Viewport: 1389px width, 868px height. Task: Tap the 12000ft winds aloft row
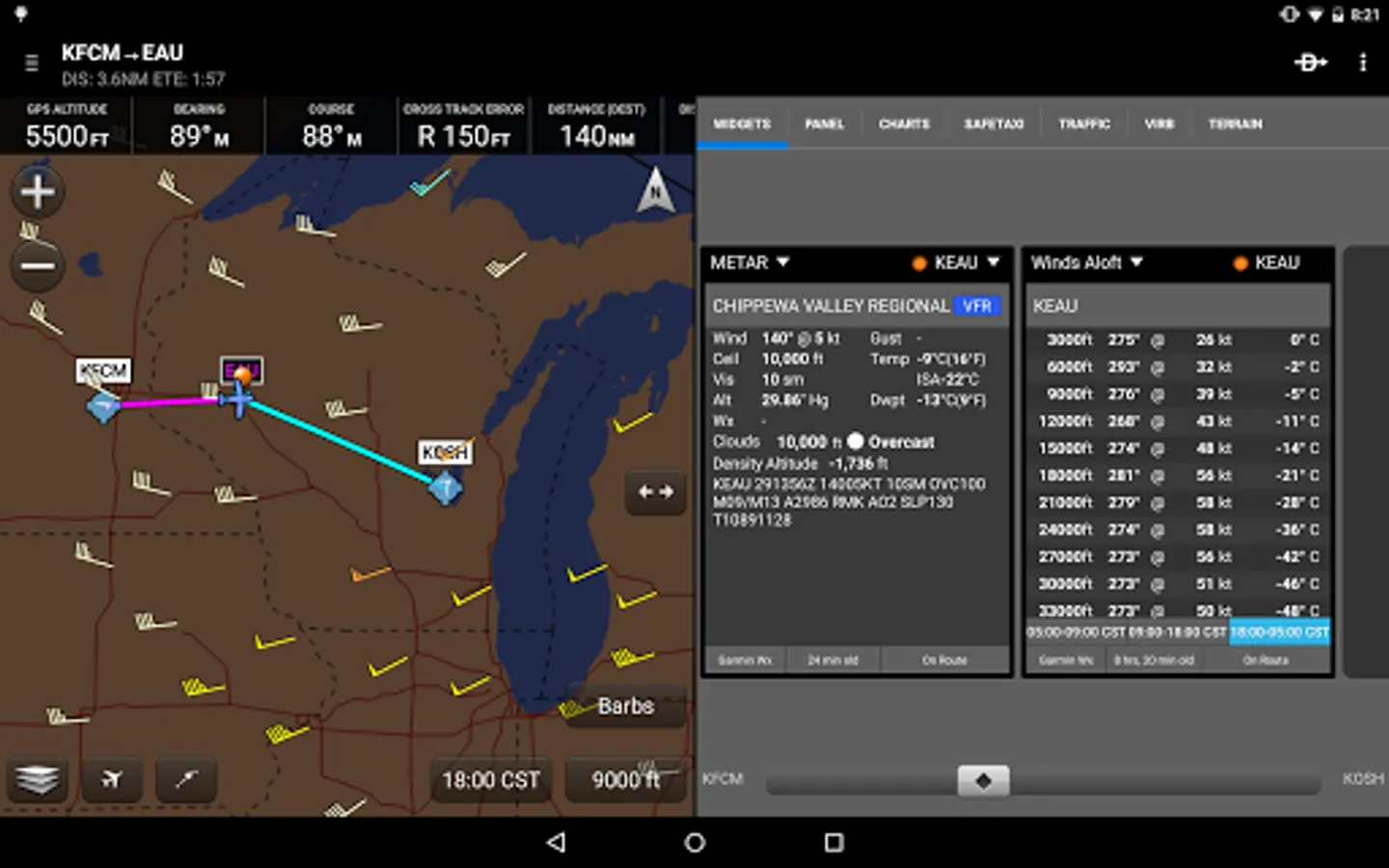click(x=1179, y=421)
